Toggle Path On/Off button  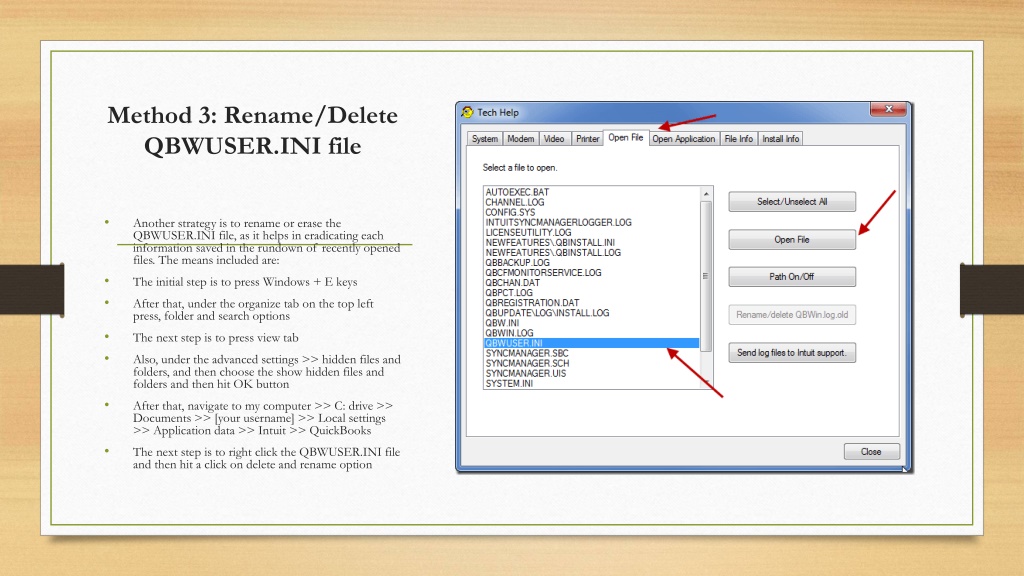coord(792,277)
